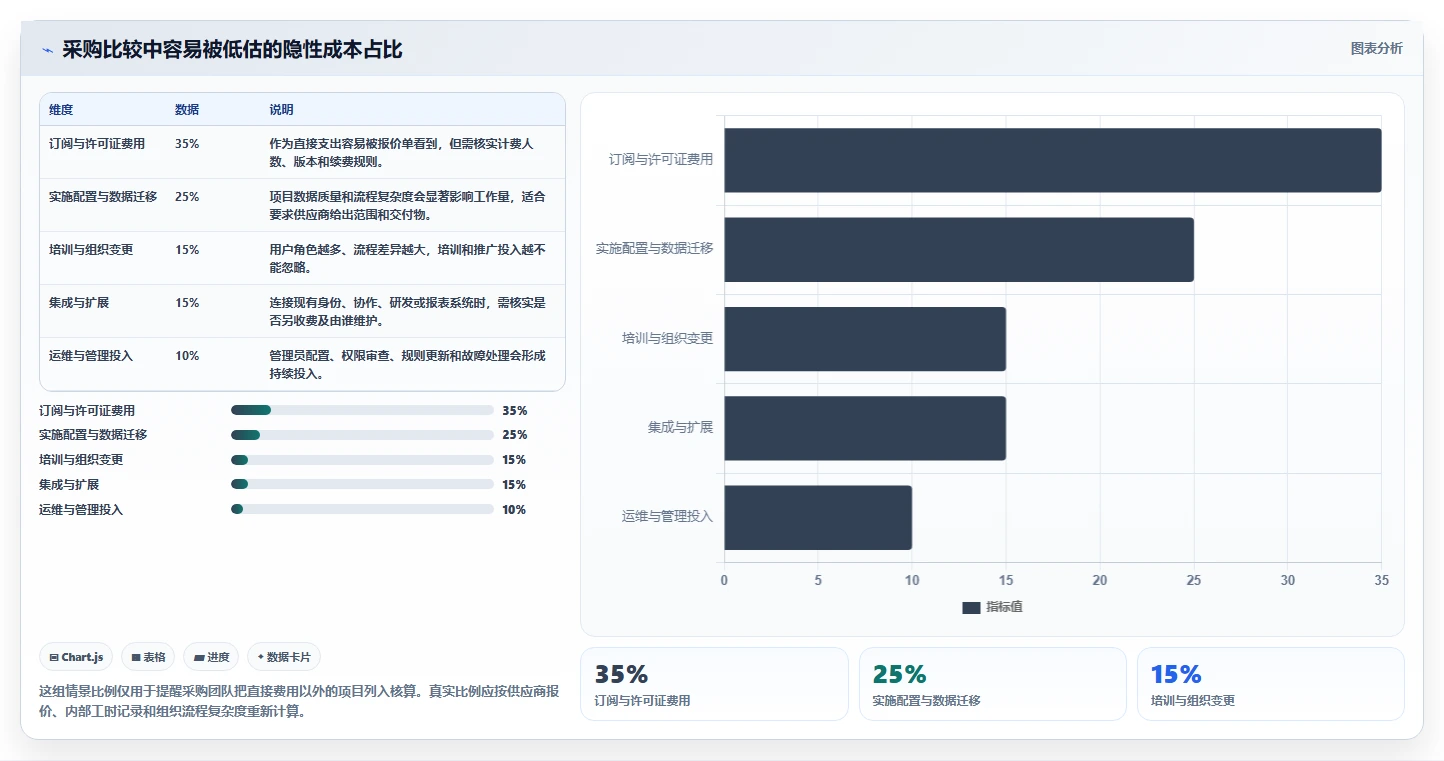The image size is (1444, 761).
Task: Click the progress bar for 培训与组织变更
Action: click(362, 460)
